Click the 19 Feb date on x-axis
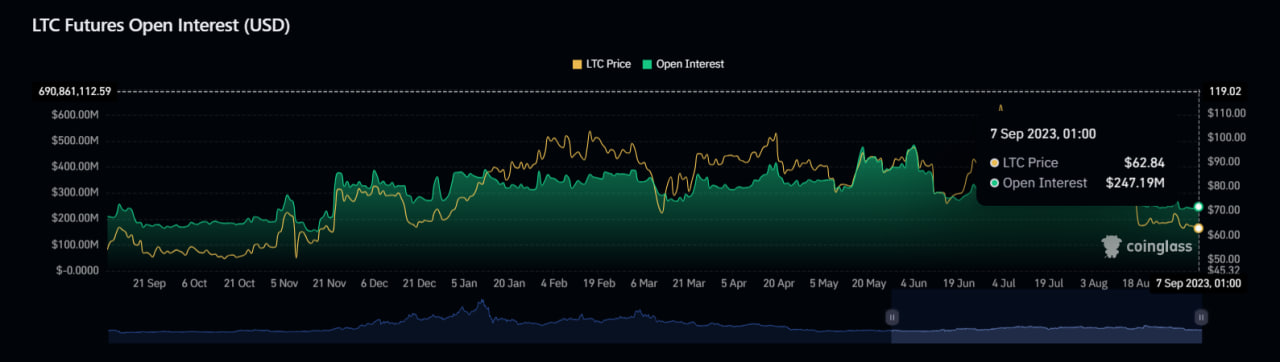 click(x=599, y=284)
